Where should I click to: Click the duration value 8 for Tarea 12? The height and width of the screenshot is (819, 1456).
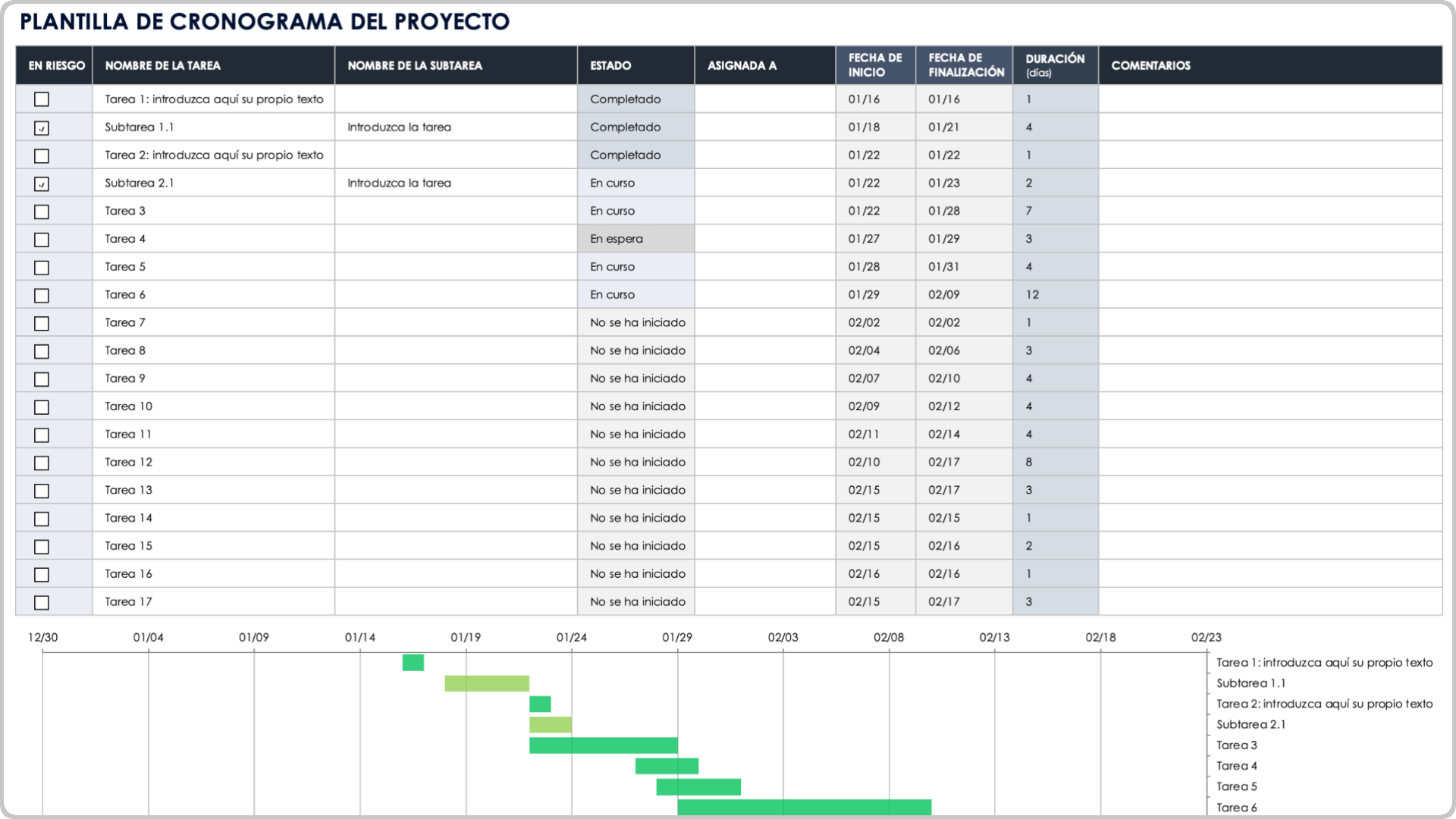point(1056,462)
